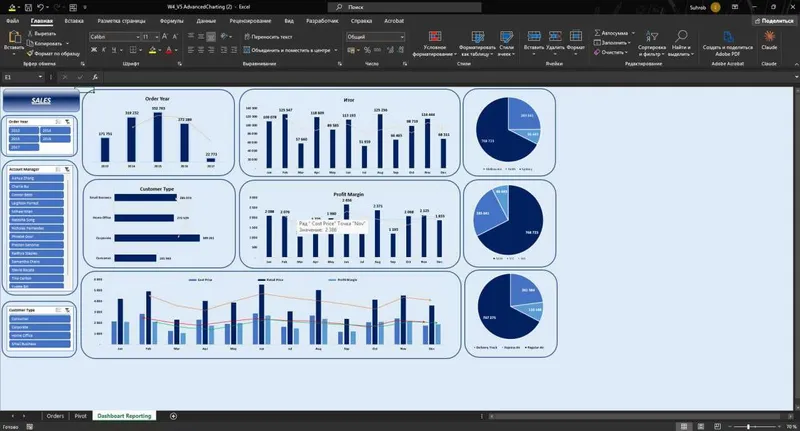
Task: Toggle wrap text option
Action: tap(268, 37)
